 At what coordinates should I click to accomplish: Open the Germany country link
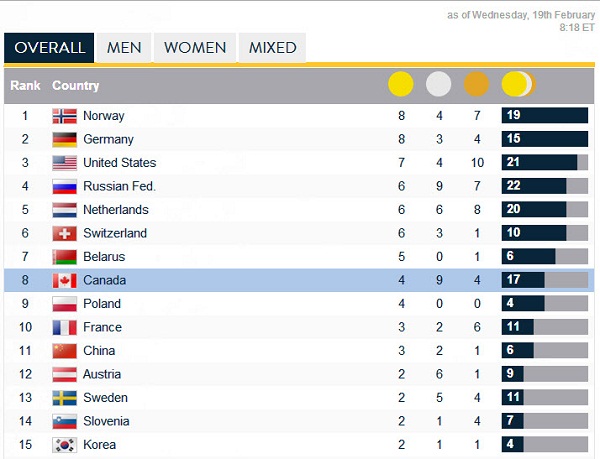[x=108, y=140]
